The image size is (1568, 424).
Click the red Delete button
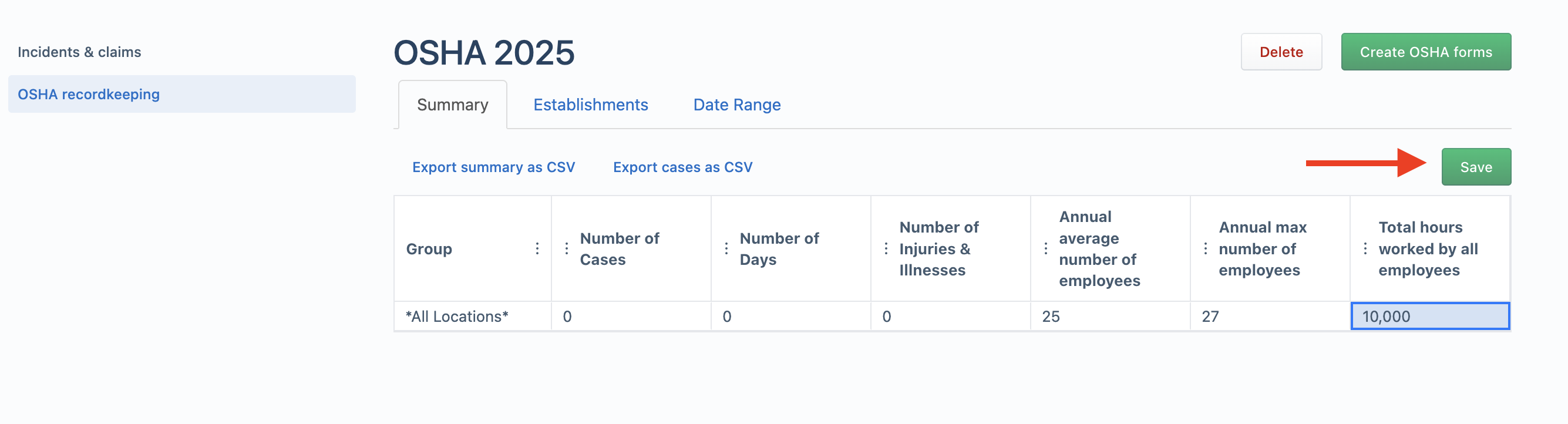pos(1281,52)
